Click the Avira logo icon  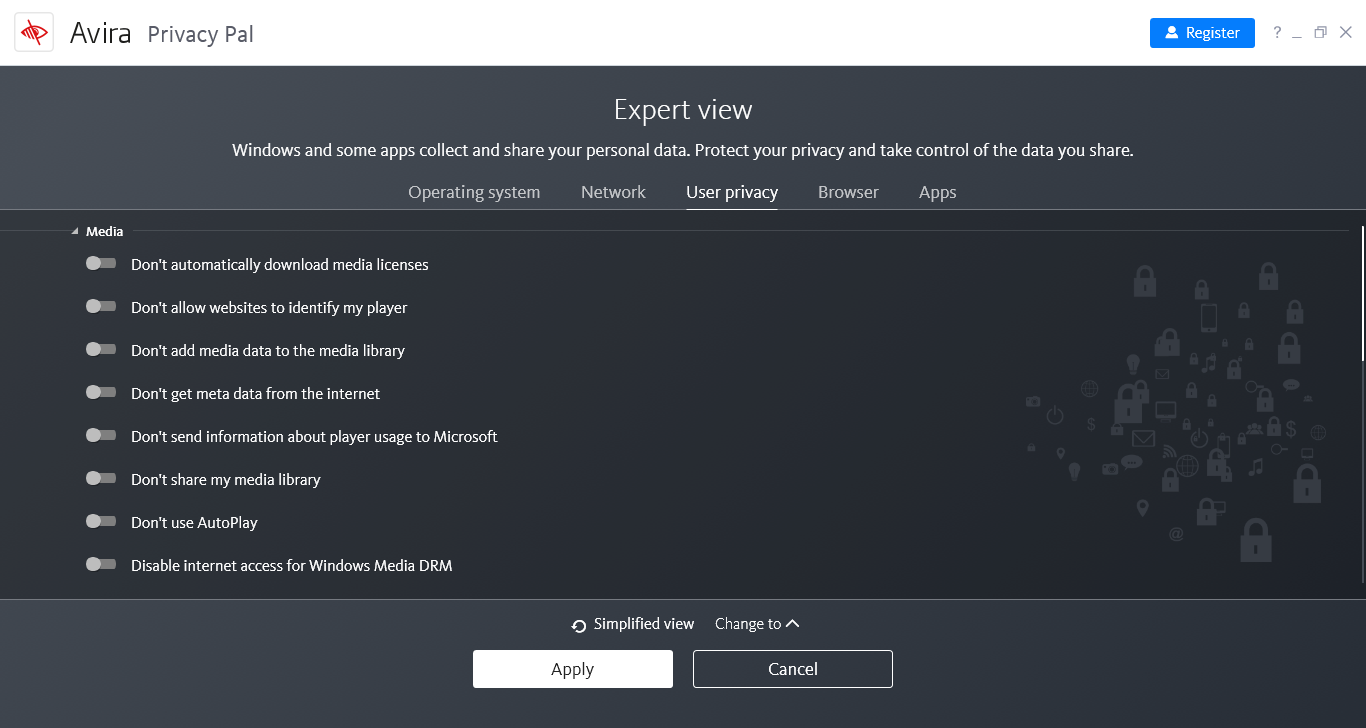pyautogui.click(x=34, y=33)
